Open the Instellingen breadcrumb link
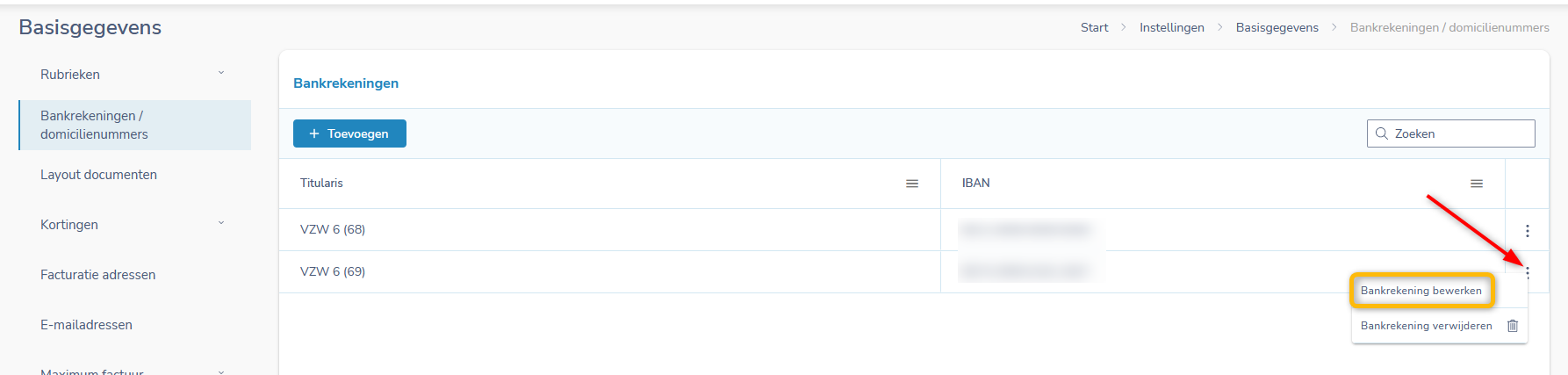 pos(1172,27)
